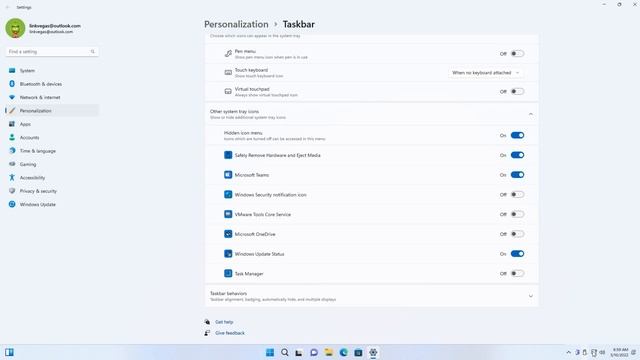The image size is (640, 360).
Task: Toggle Virtual touchpad switch
Action: pyautogui.click(x=517, y=91)
